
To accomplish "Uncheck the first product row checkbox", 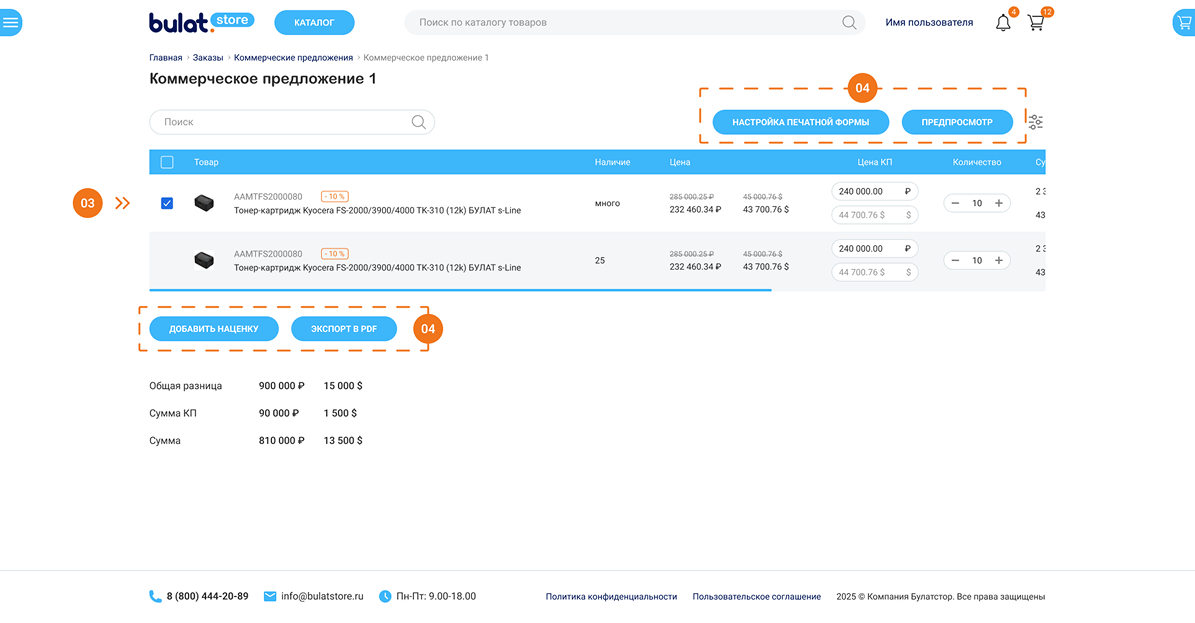I will [167, 203].
